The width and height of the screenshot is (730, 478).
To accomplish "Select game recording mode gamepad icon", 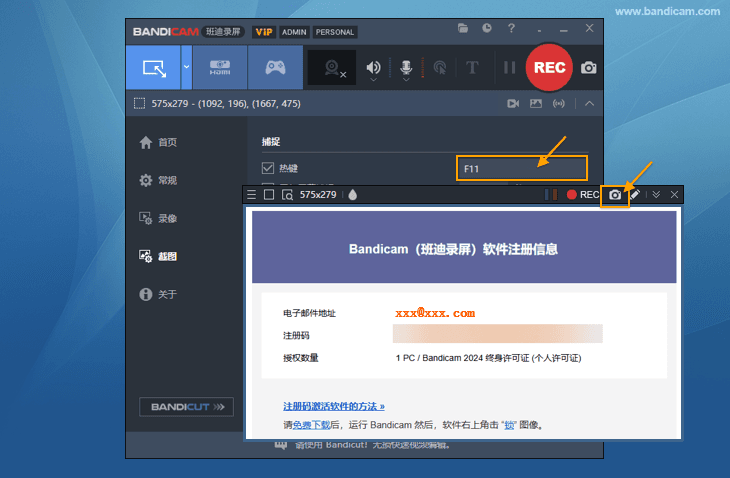I will (x=275, y=67).
